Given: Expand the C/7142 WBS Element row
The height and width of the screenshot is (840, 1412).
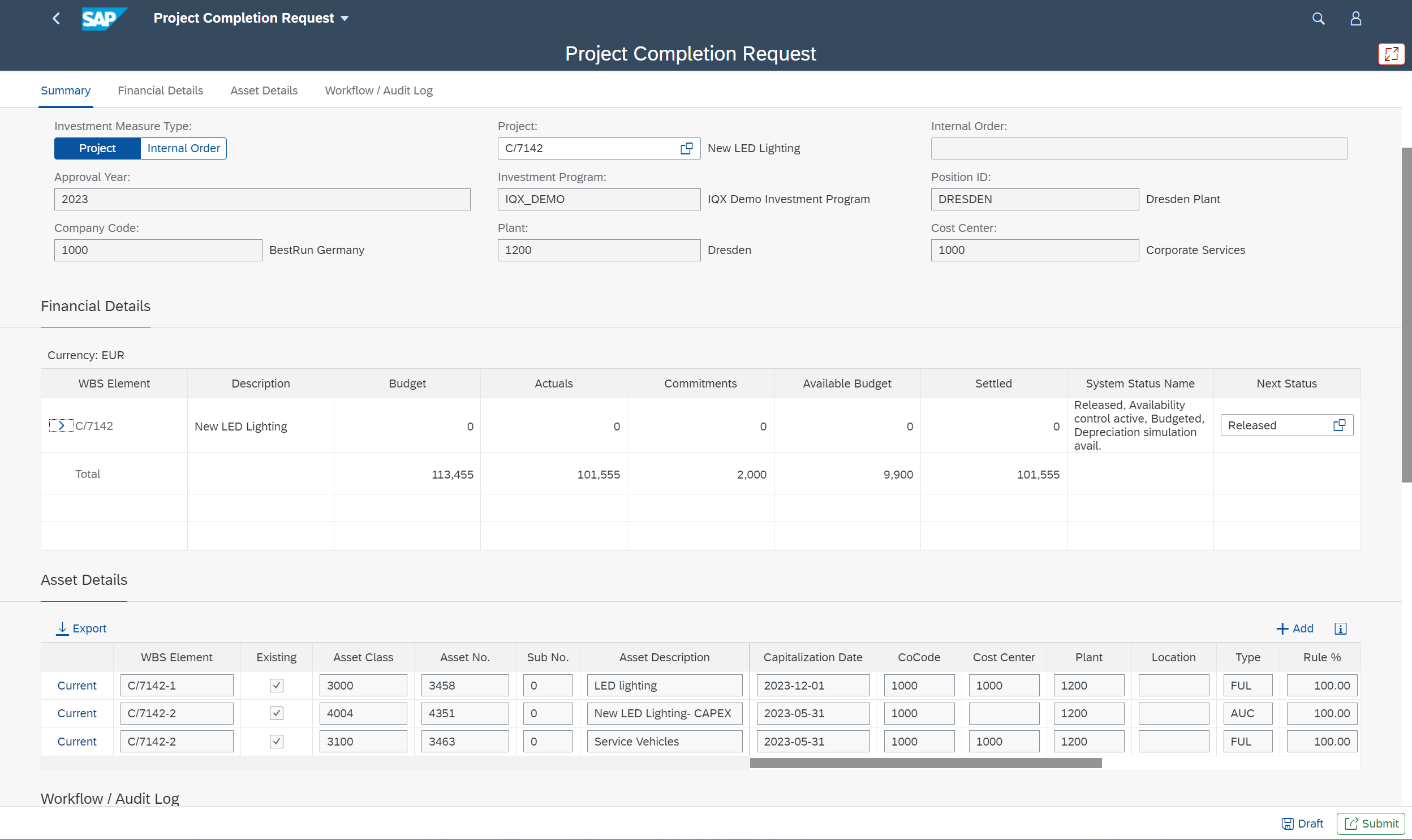Looking at the screenshot, I should click(61, 425).
